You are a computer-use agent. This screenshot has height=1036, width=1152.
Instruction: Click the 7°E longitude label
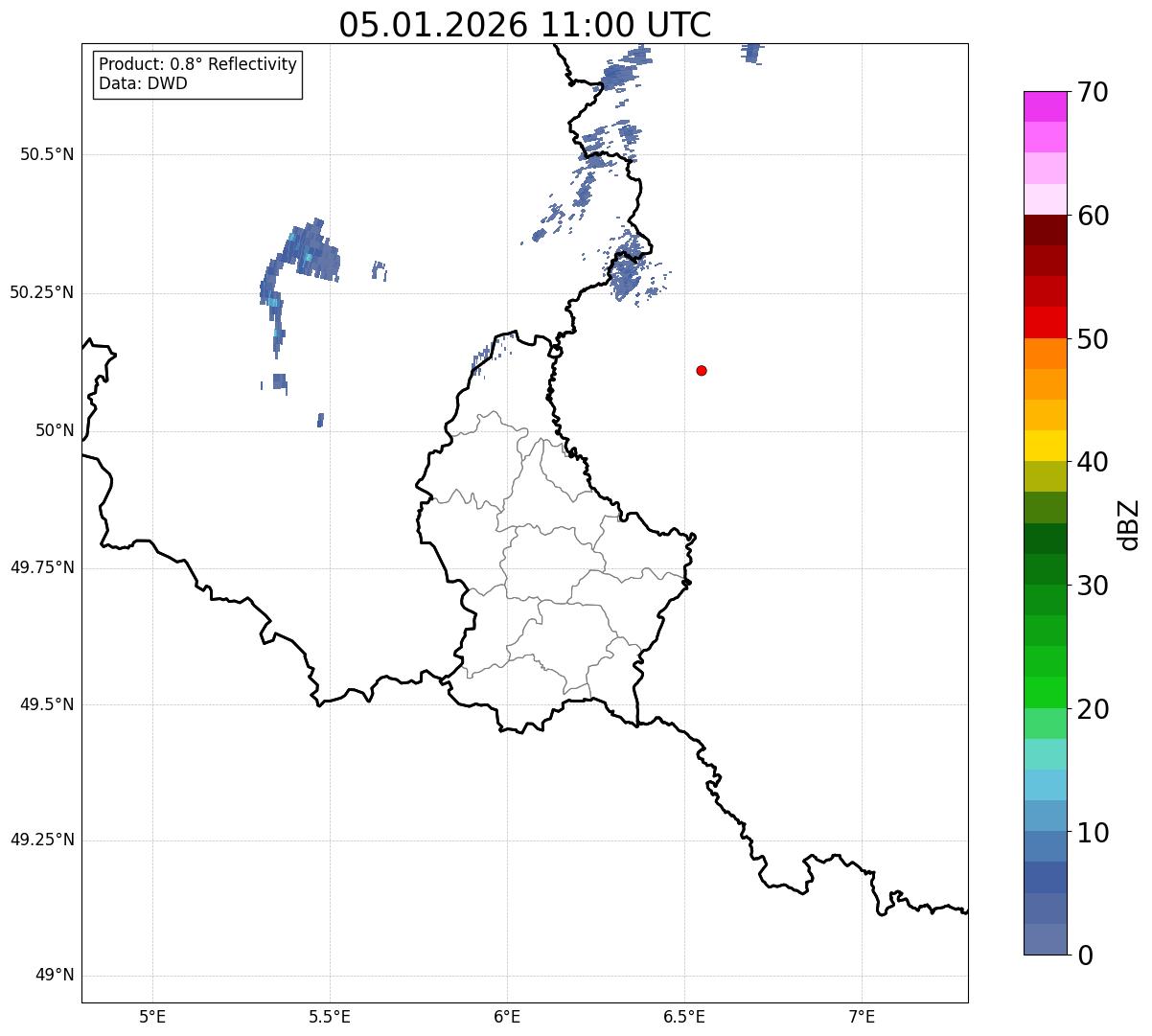click(x=862, y=1016)
